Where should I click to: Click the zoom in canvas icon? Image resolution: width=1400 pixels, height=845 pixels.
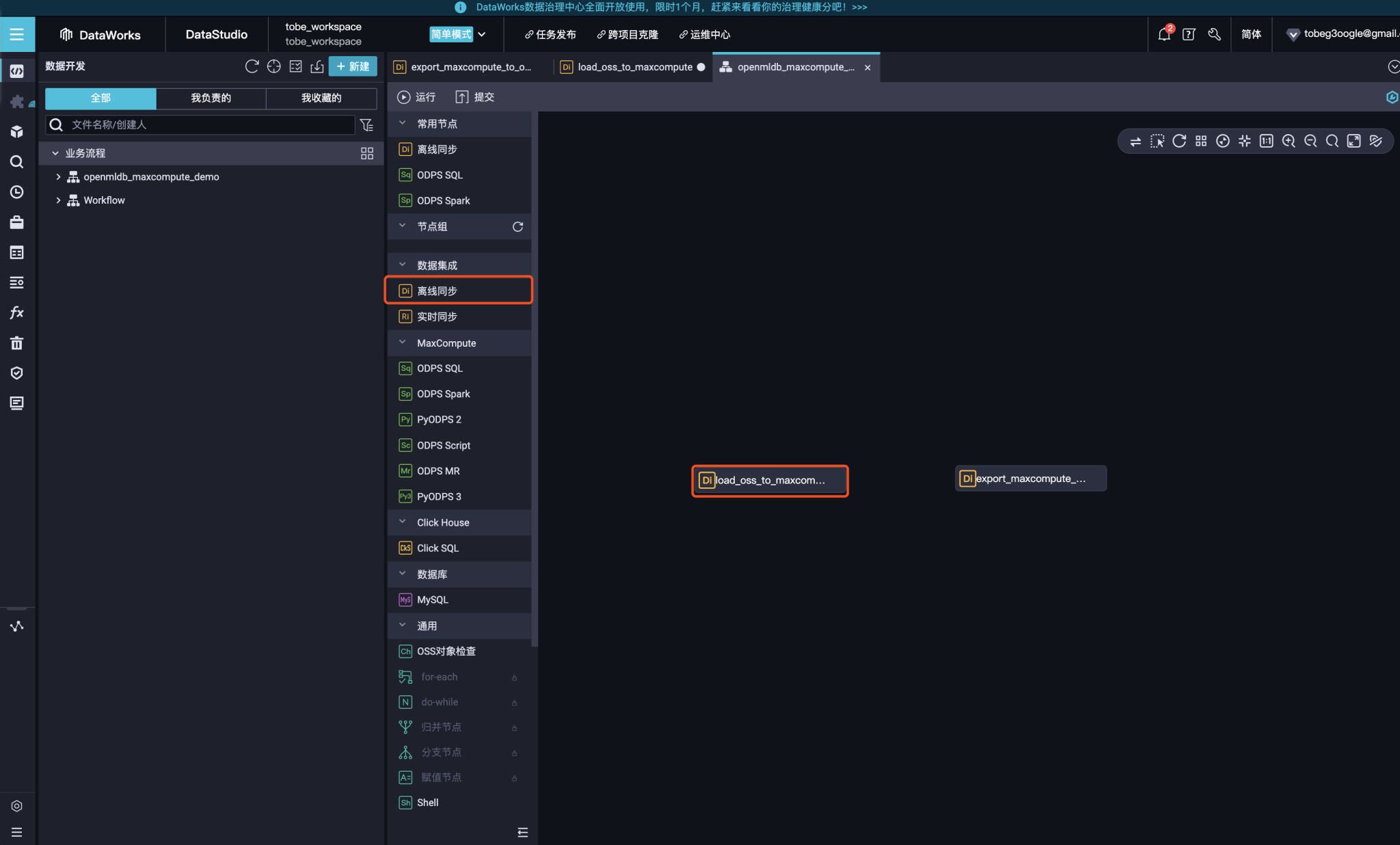(x=1288, y=141)
